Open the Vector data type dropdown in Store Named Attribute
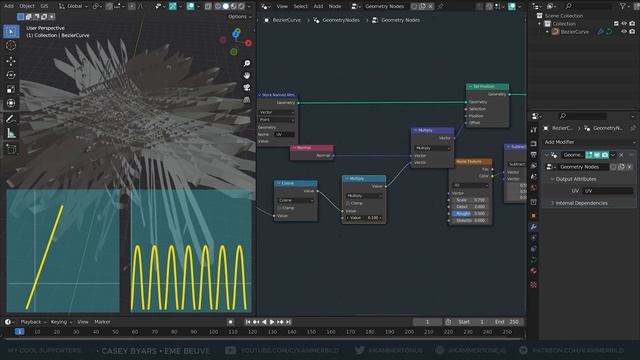The image size is (640, 360). coord(276,112)
